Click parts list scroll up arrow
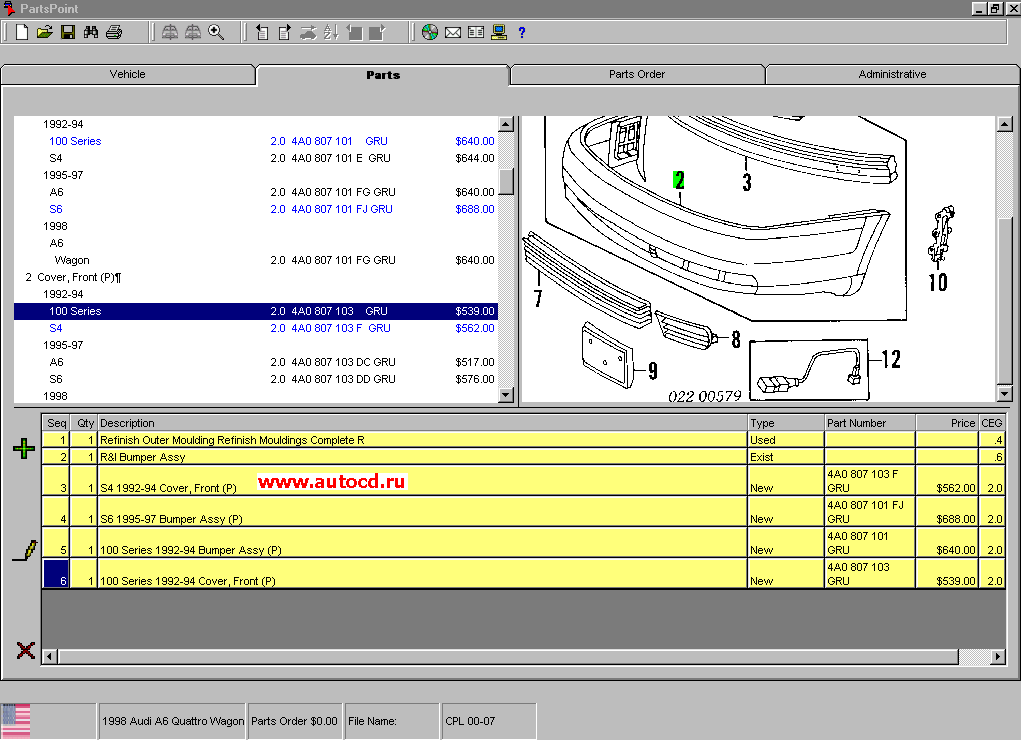 pyautogui.click(x=506, y=124)
